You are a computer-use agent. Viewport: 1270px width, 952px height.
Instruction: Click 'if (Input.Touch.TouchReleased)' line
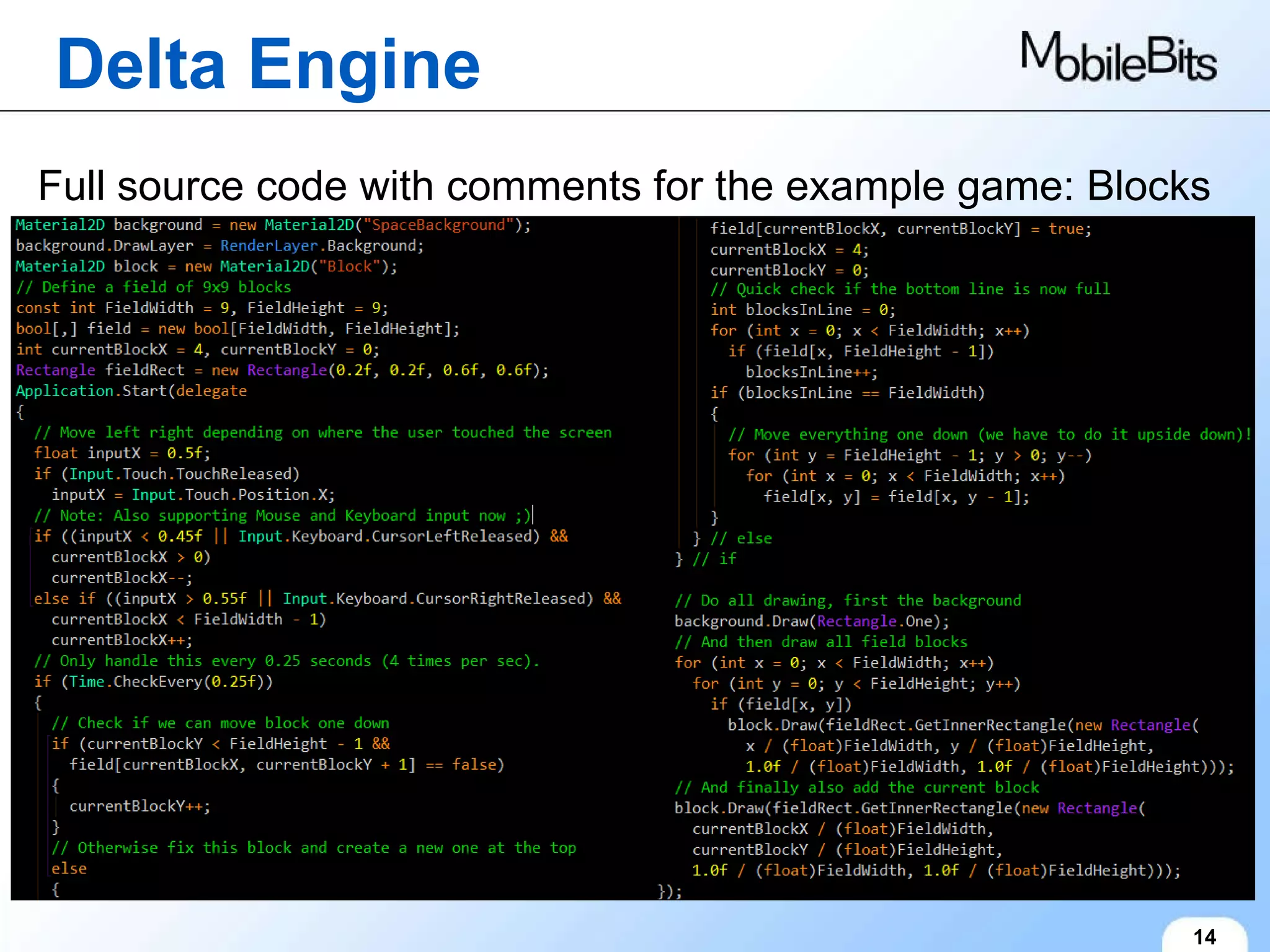[167, 474]
